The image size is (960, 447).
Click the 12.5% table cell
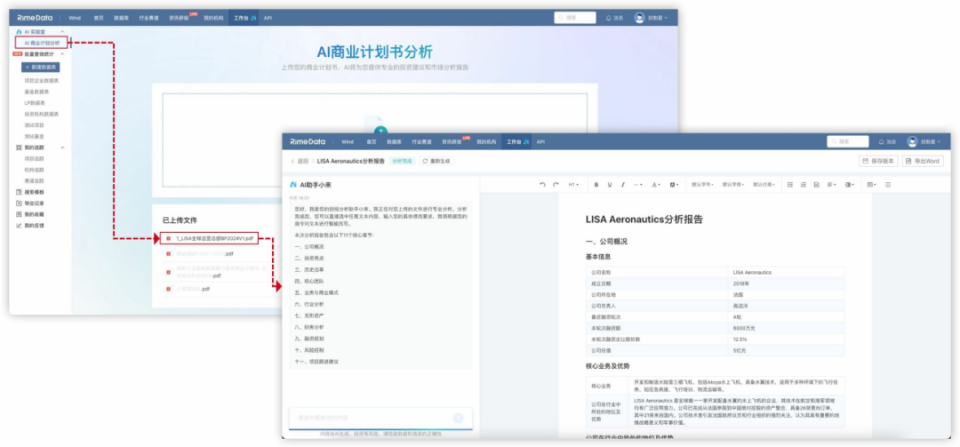tap(740, 339)
